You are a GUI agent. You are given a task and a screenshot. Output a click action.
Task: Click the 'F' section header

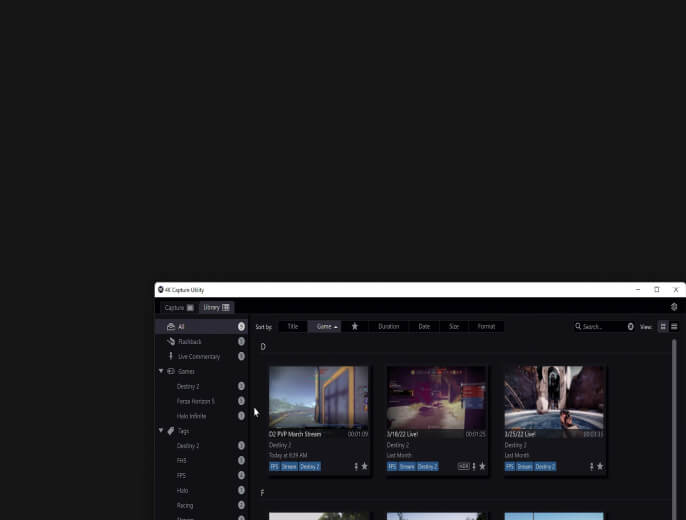click(x=262, y=493)
